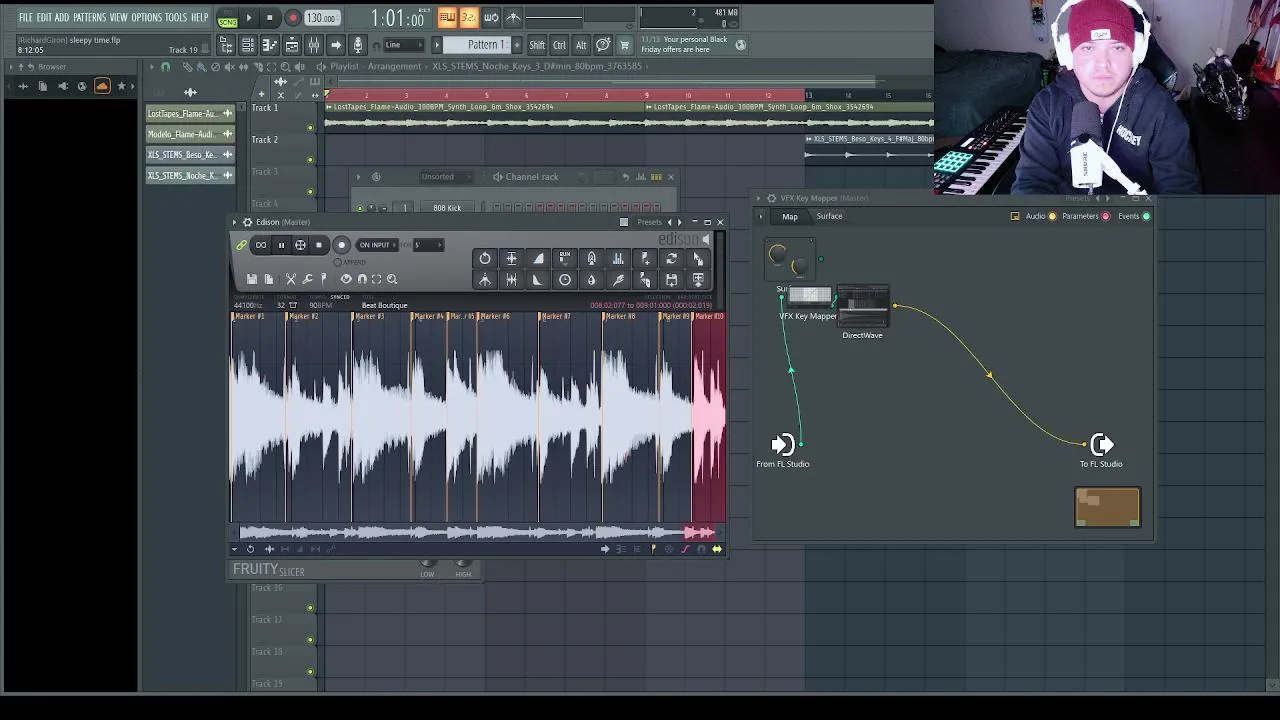Image resolution: width=1280 pixels, height=720 pixels.
Task: Mute Track 2 via its green dot
Action: click(310, 159)
